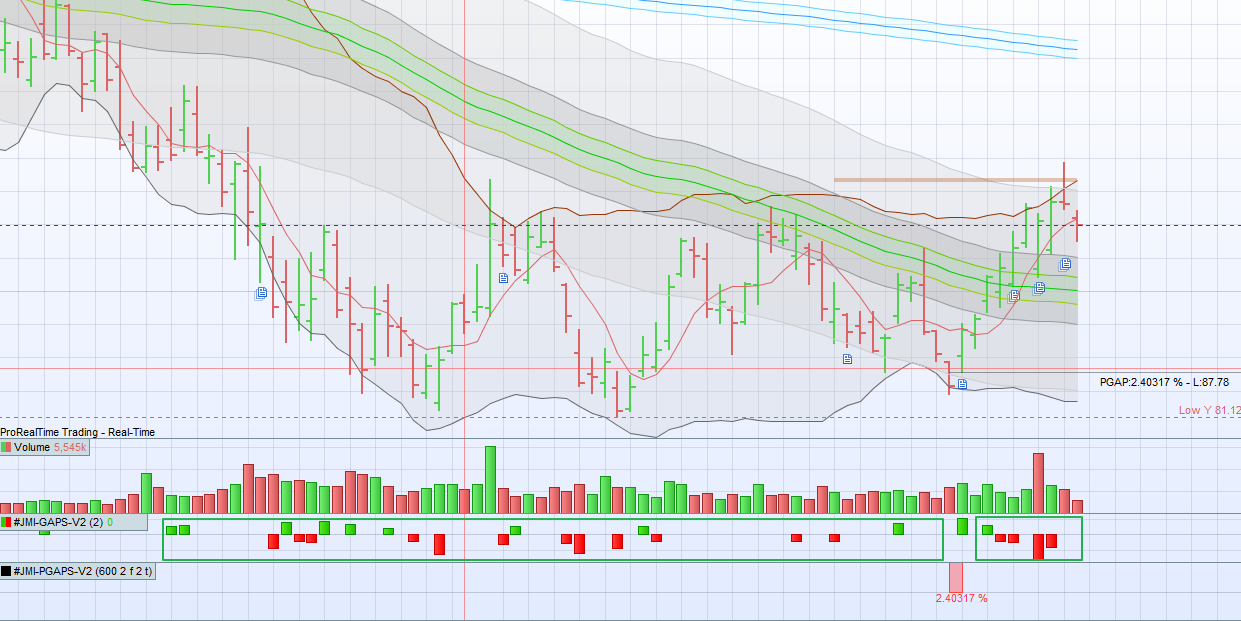Open the leftmost note icon on the price chart

click(260, 293)
